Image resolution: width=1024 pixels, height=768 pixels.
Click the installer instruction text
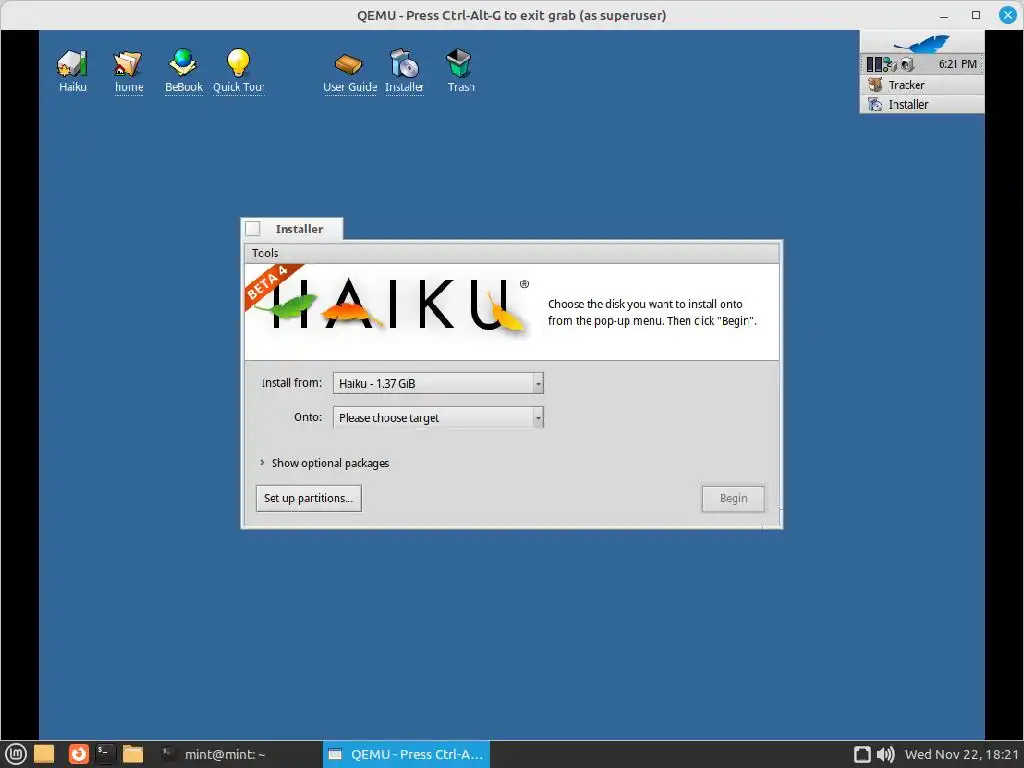coord(652,312)
